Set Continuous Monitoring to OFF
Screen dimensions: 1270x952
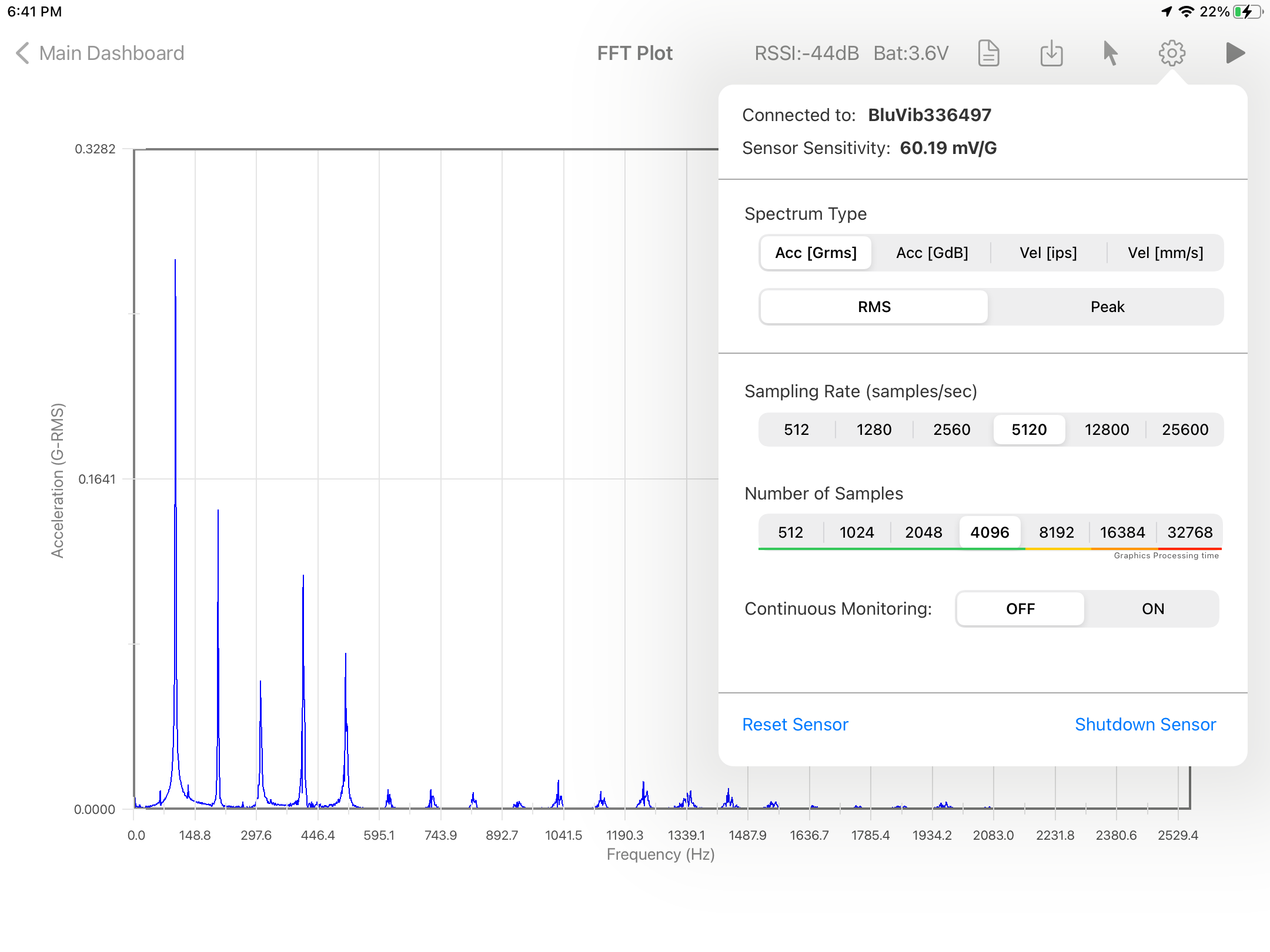(x=1020, y=609)
